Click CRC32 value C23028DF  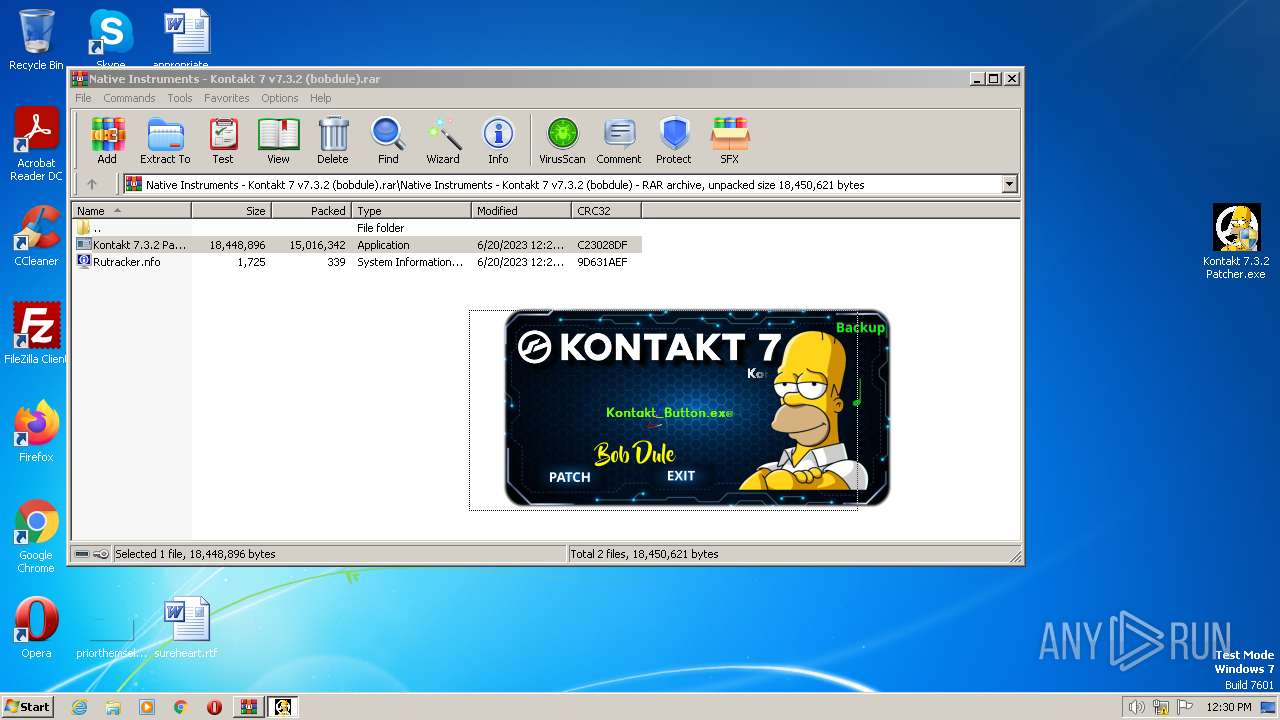click(602, 245)
